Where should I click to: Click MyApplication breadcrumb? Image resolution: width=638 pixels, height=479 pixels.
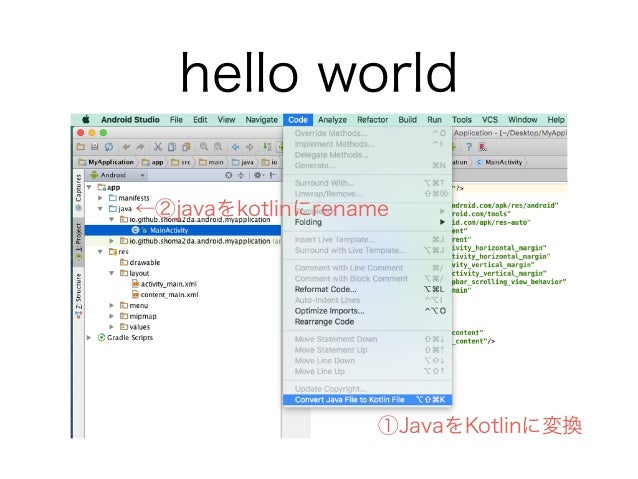click(107, 162)
